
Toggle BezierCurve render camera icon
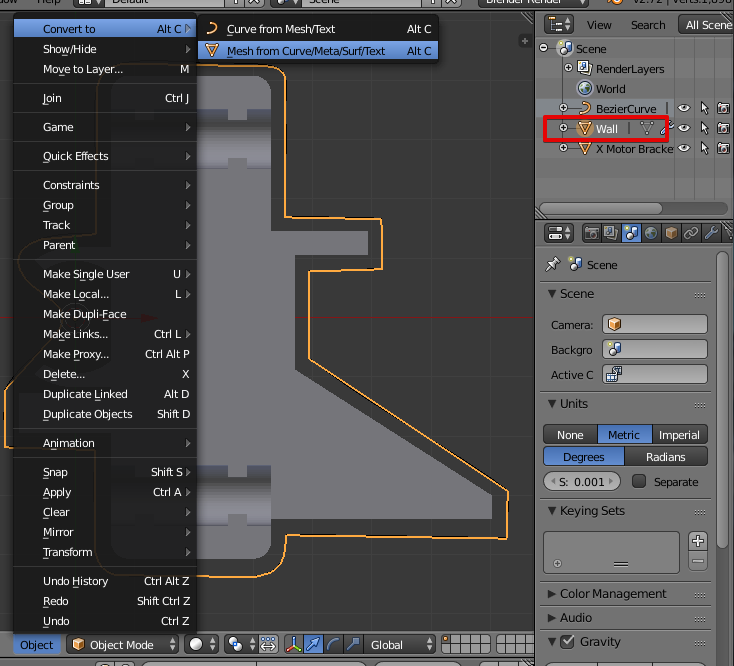point(722,108)
